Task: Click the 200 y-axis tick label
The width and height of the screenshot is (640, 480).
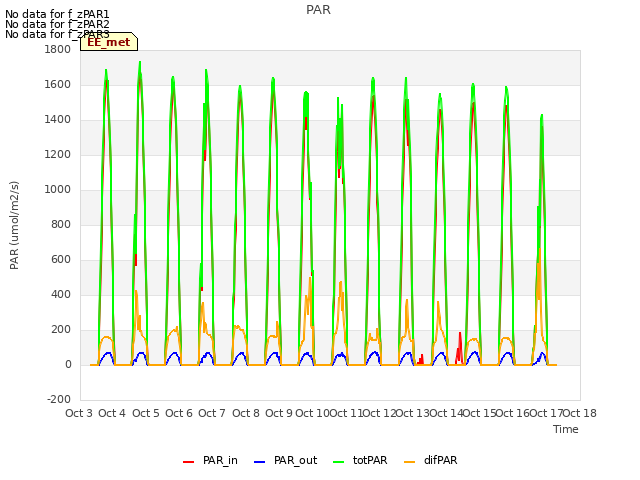Action: [61, 330]
